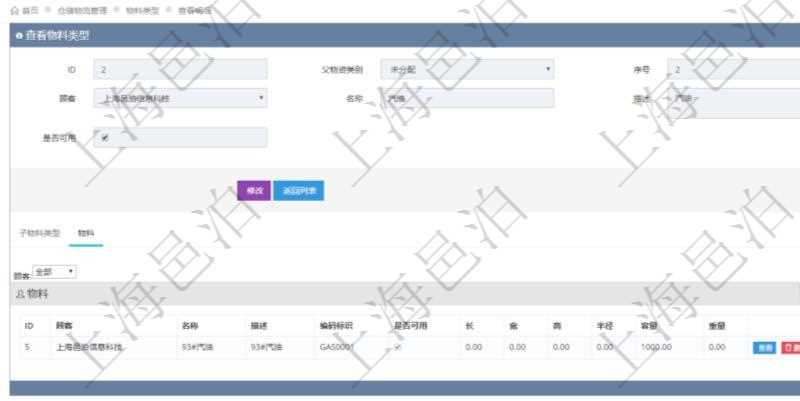The height and width of the screenshot is (401, 800).
Task: Click the 编码标识 column header
Action: point(337,325)
